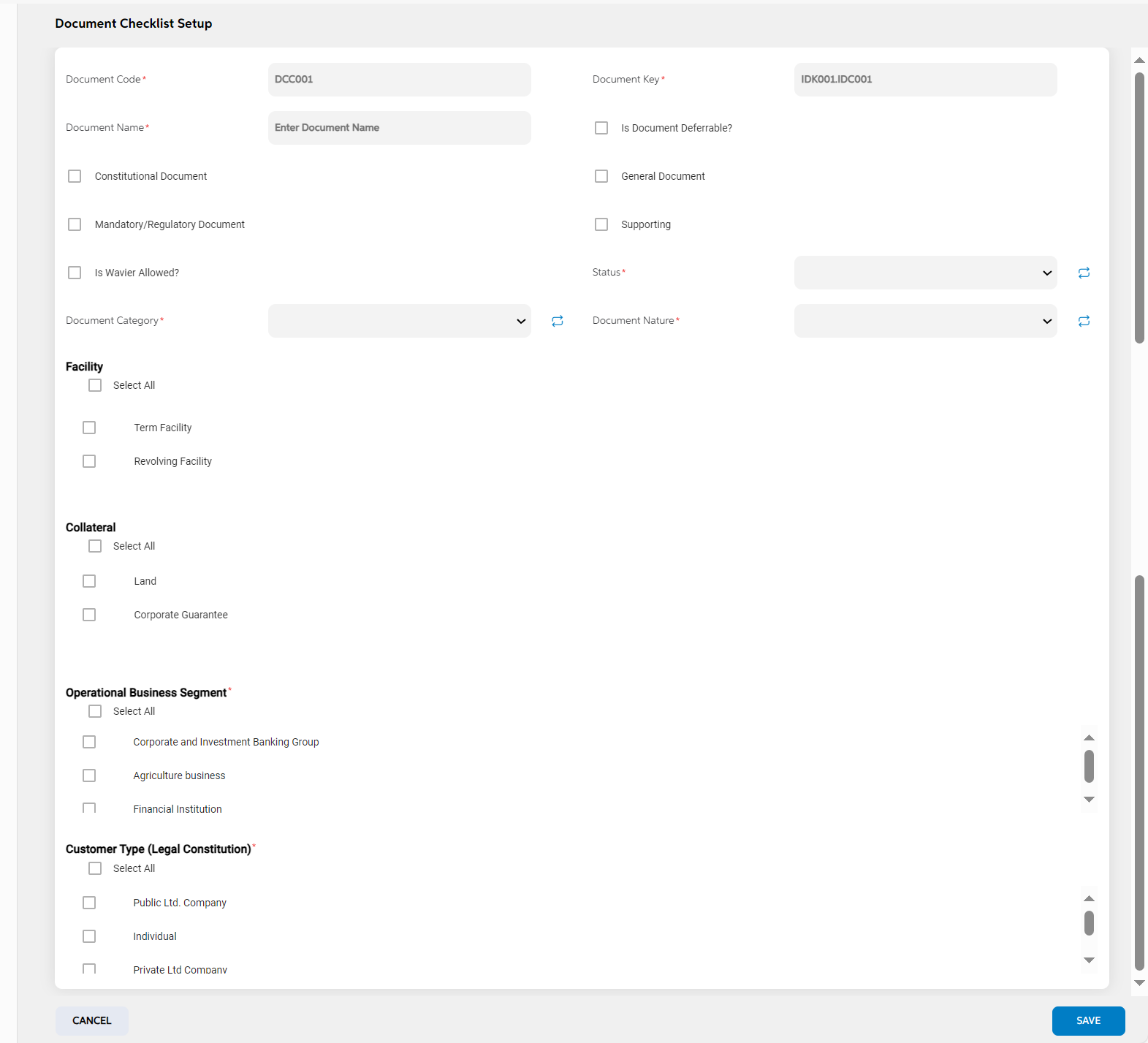Open the Document Nature dropdown
1148x1043 pixels.
(x=925, y=321)
